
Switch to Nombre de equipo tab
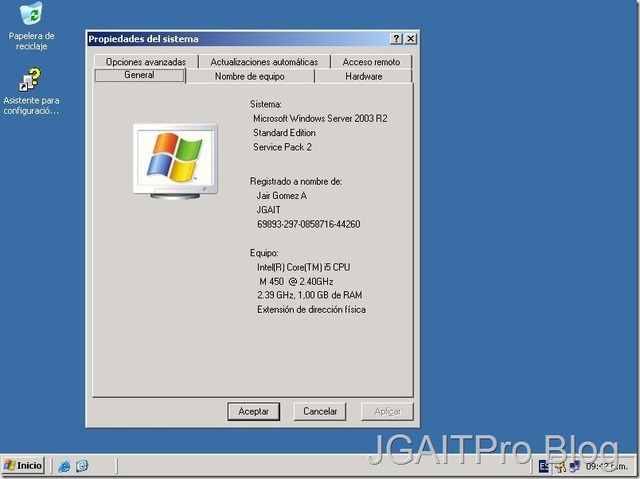(x=250, y=76)
